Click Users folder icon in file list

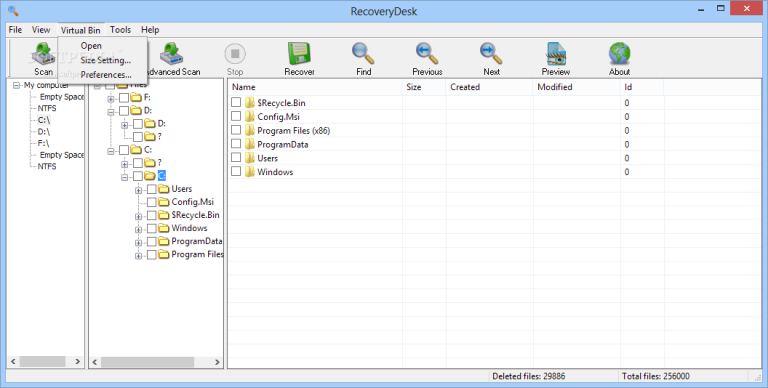[250, 158]
